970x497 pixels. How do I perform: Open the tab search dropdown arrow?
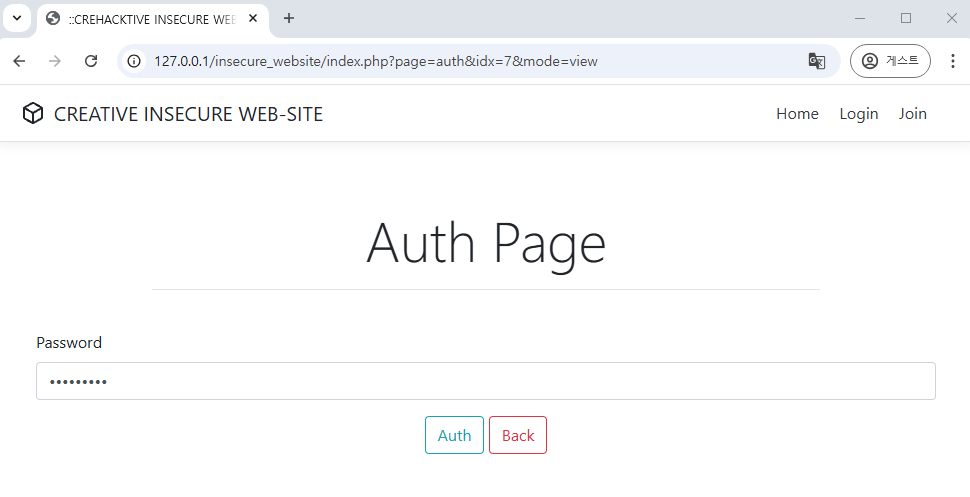click(17, 18)
